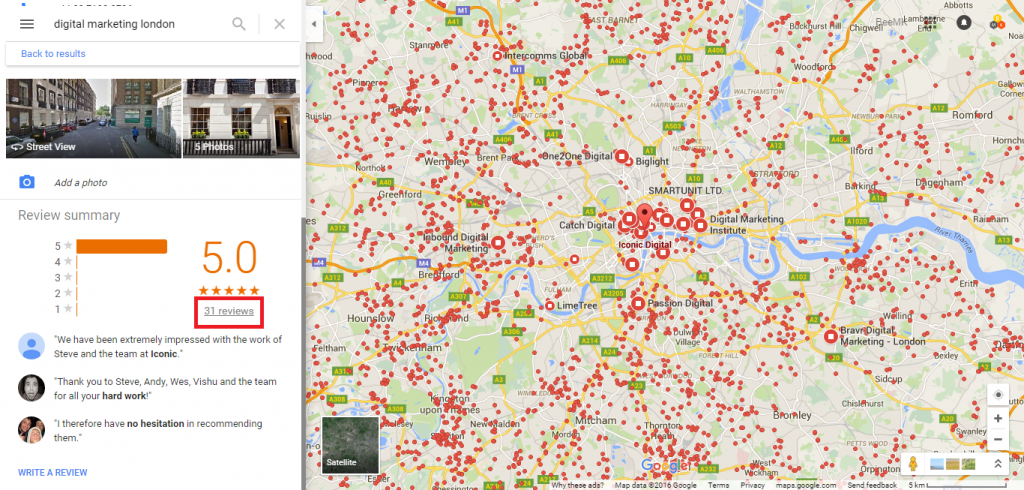The width and height of the screenshot is (1024, 490).
Task: Clear the search with the X icon
Action: point(280,24)
